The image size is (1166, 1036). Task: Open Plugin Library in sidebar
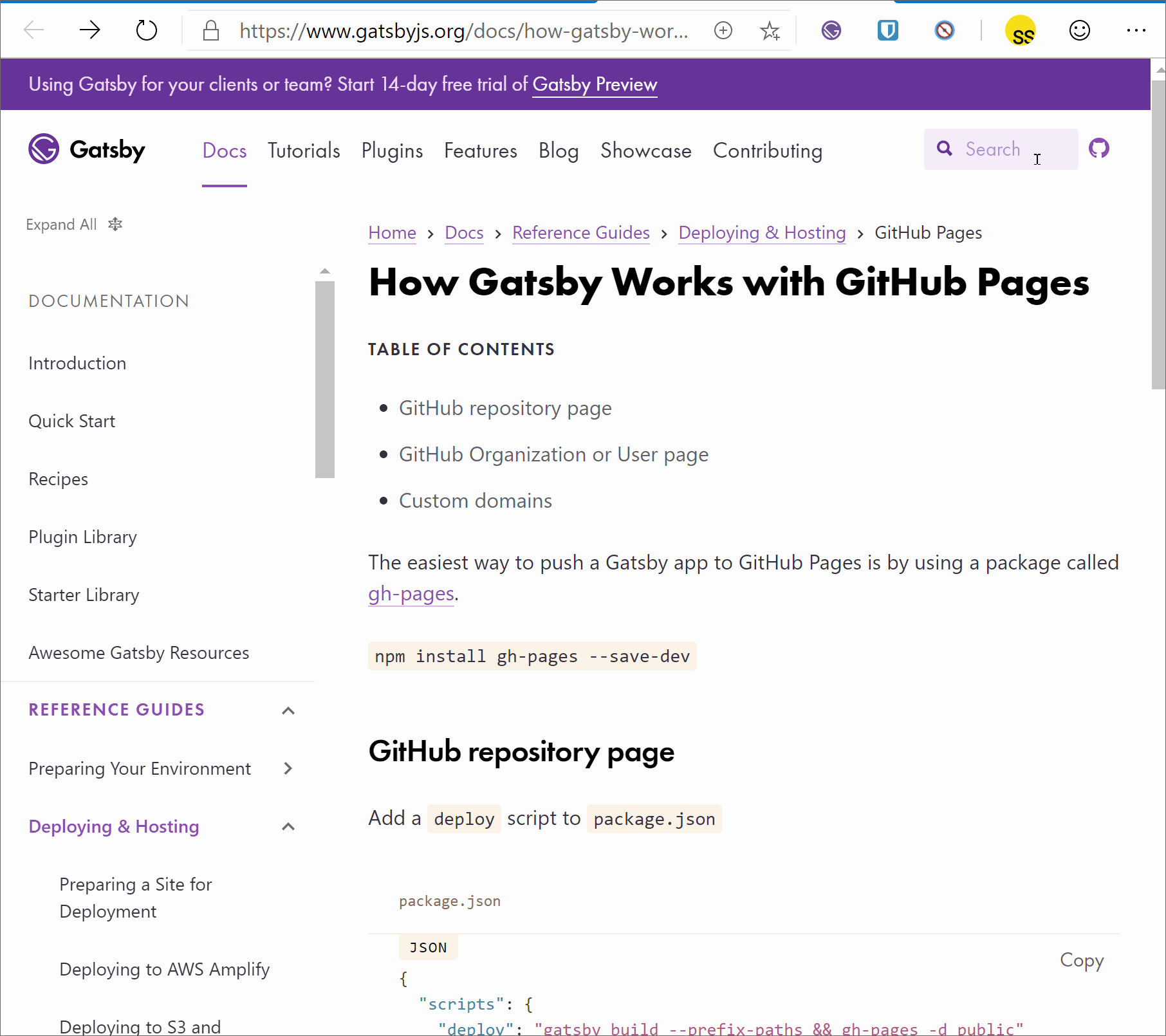point(83,537)
